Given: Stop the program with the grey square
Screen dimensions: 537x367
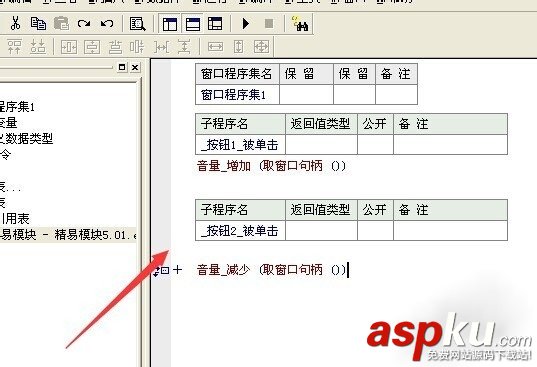Looking at the screenshot, I should tap(269, 24).
